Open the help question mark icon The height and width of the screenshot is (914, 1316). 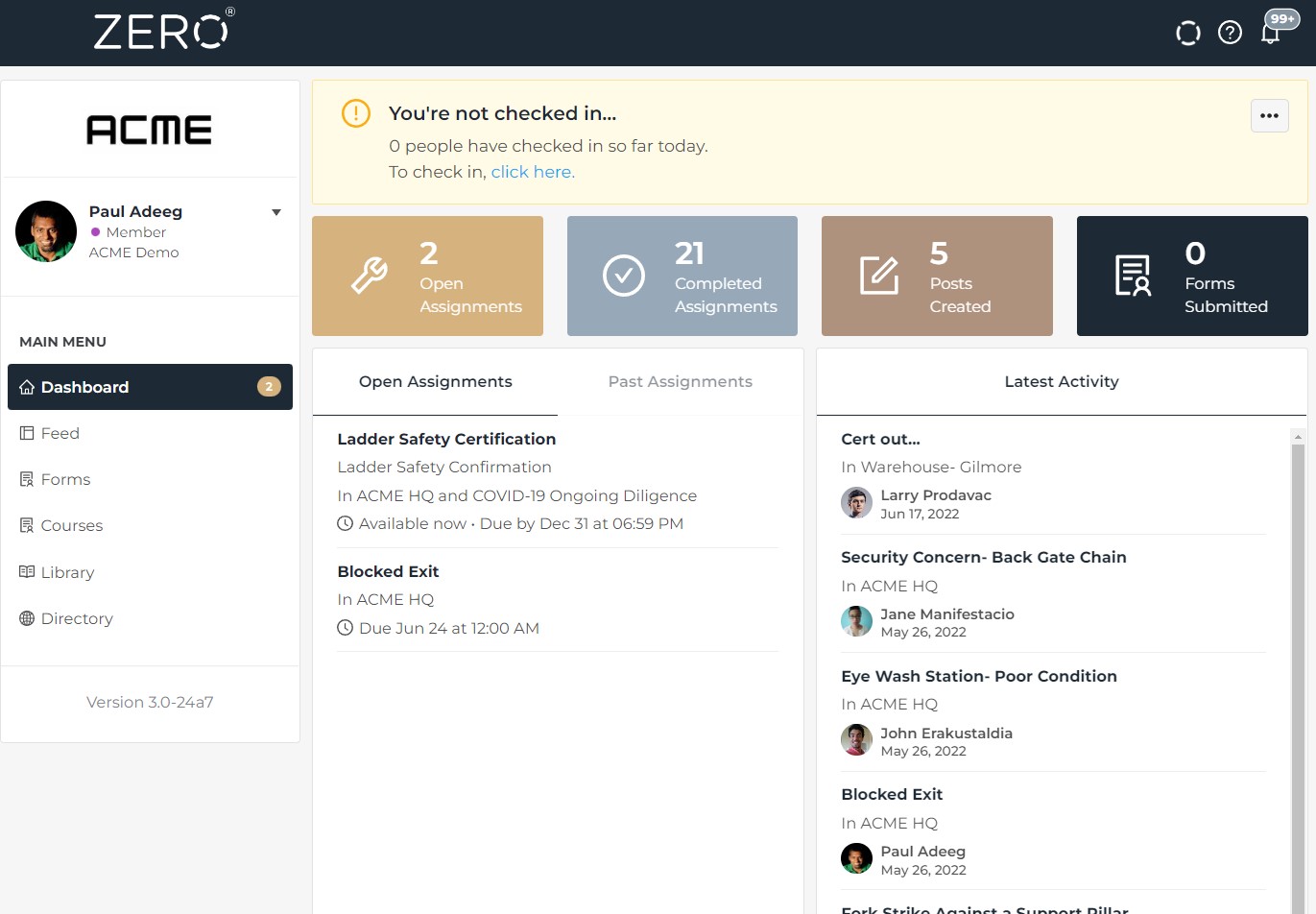pos(1230,33)
